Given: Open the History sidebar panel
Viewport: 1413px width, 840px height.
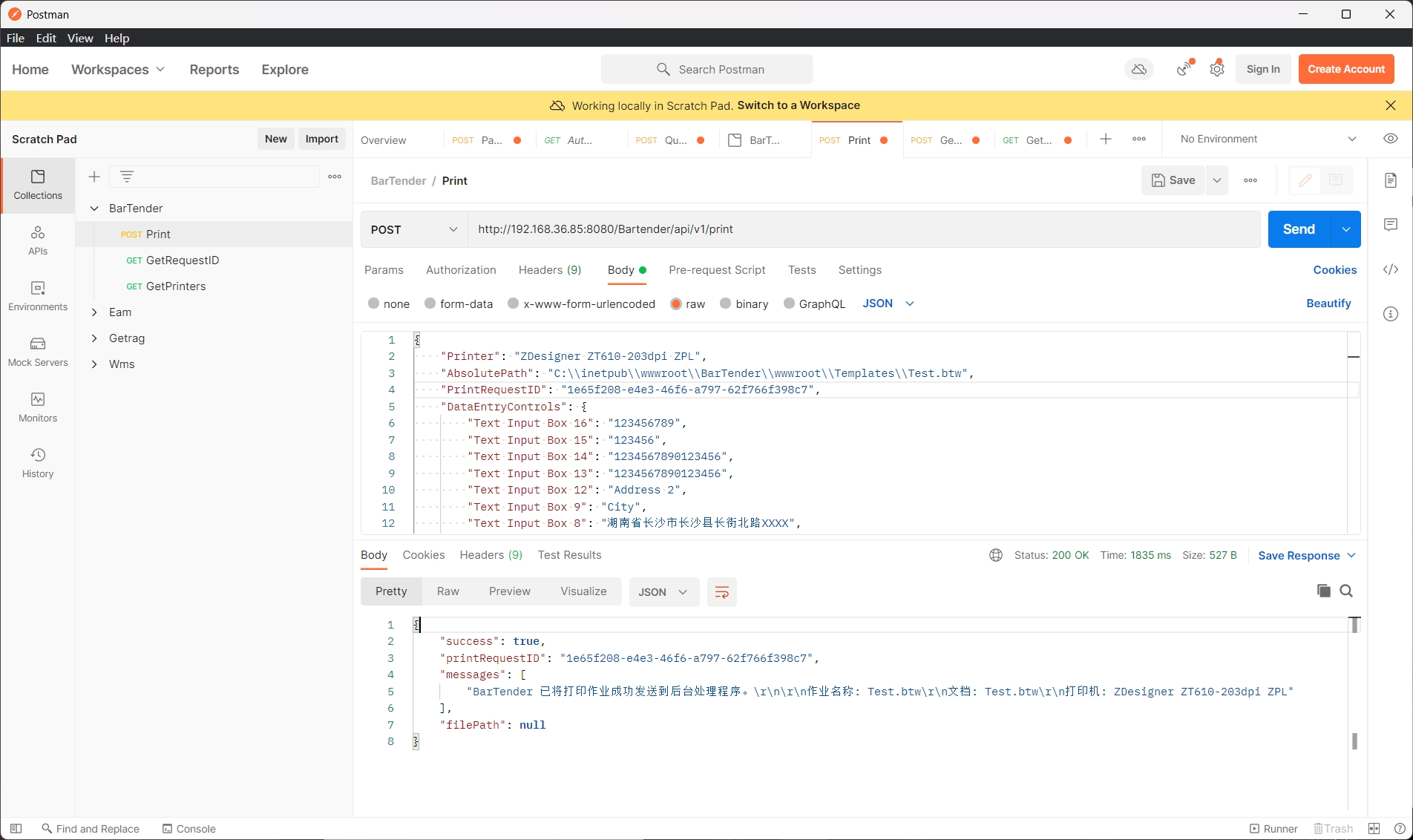Looking at the screenshot, I should tap(38, 463).
